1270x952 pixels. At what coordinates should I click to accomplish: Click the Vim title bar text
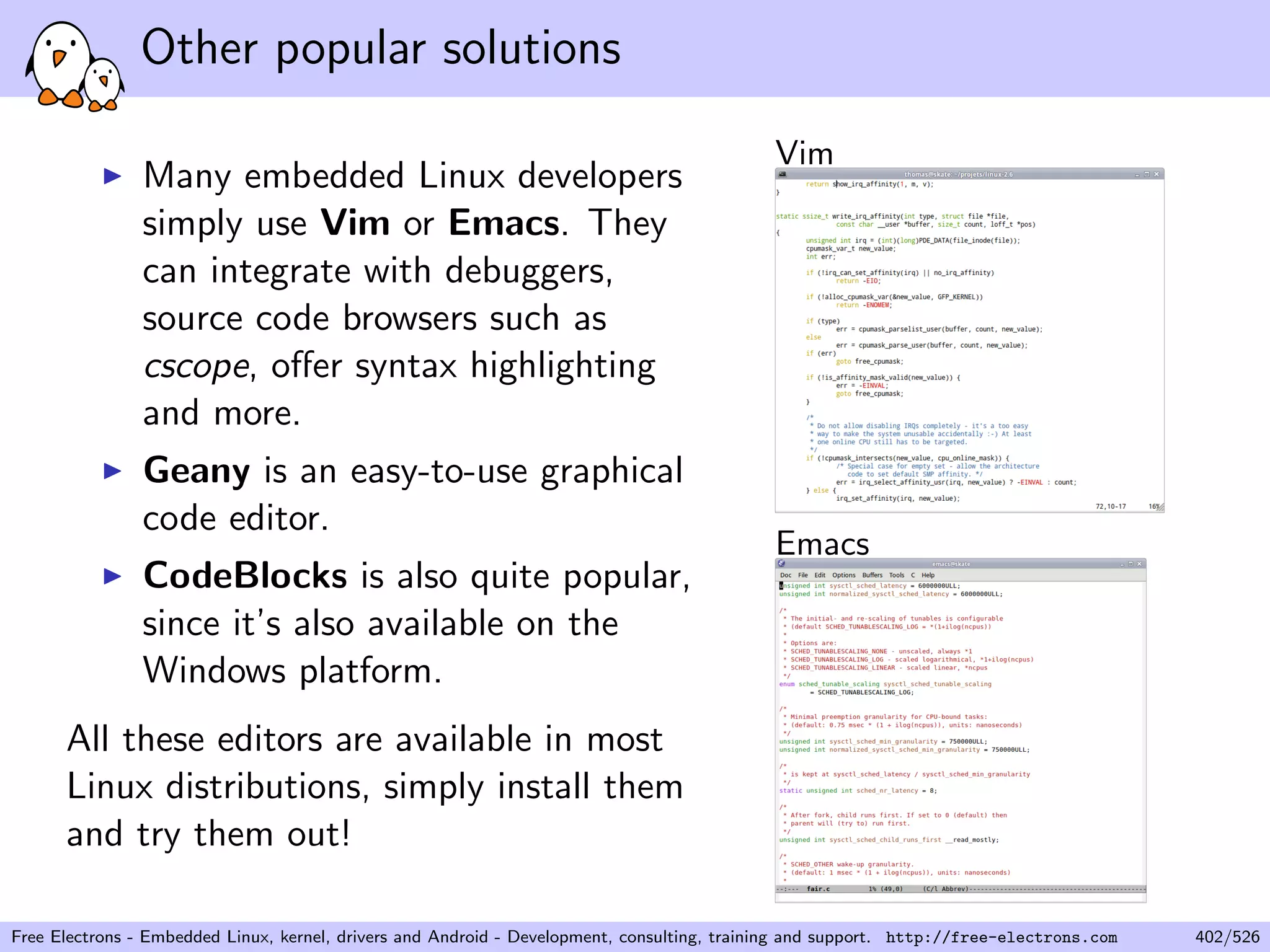pos(958,175)
